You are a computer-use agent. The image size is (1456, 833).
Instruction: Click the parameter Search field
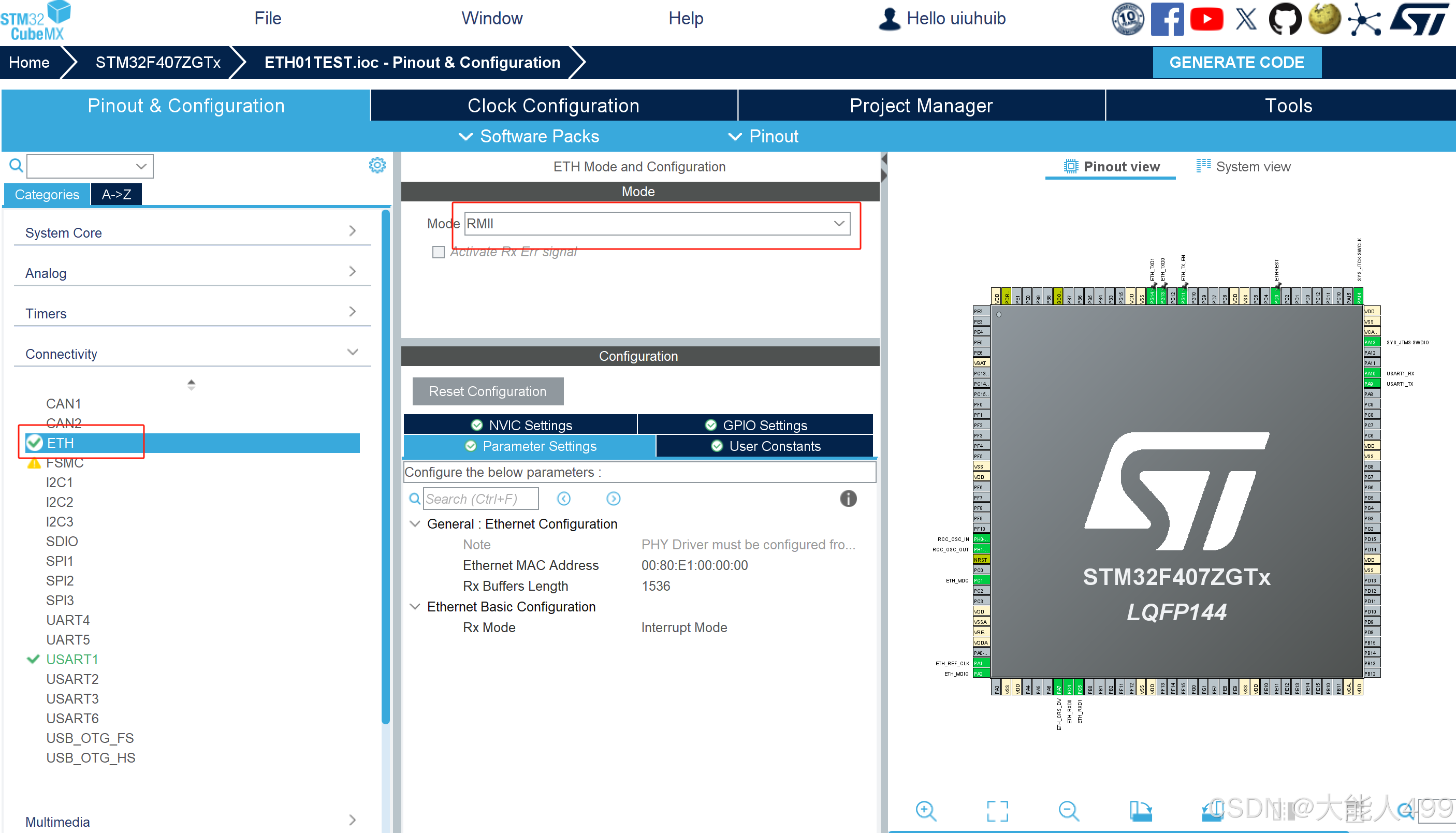[480, 499]
